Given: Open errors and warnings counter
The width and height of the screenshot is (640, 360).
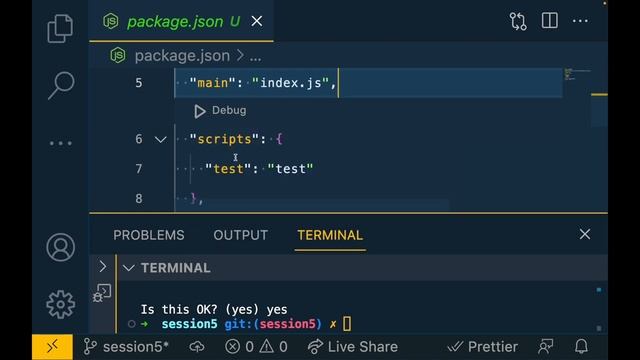Looking at the screenshot, I should click(x=256, y=347).
